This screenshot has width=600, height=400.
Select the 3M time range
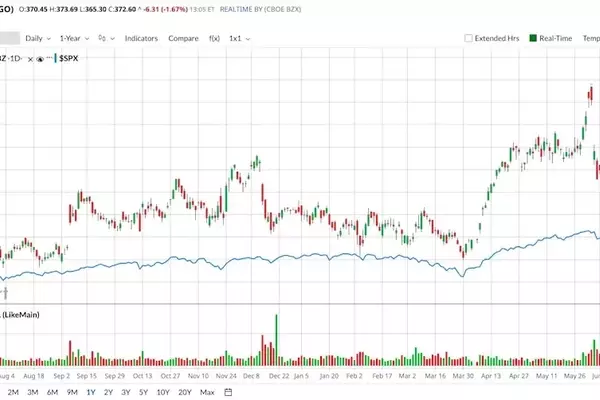[x=33, y=392]
